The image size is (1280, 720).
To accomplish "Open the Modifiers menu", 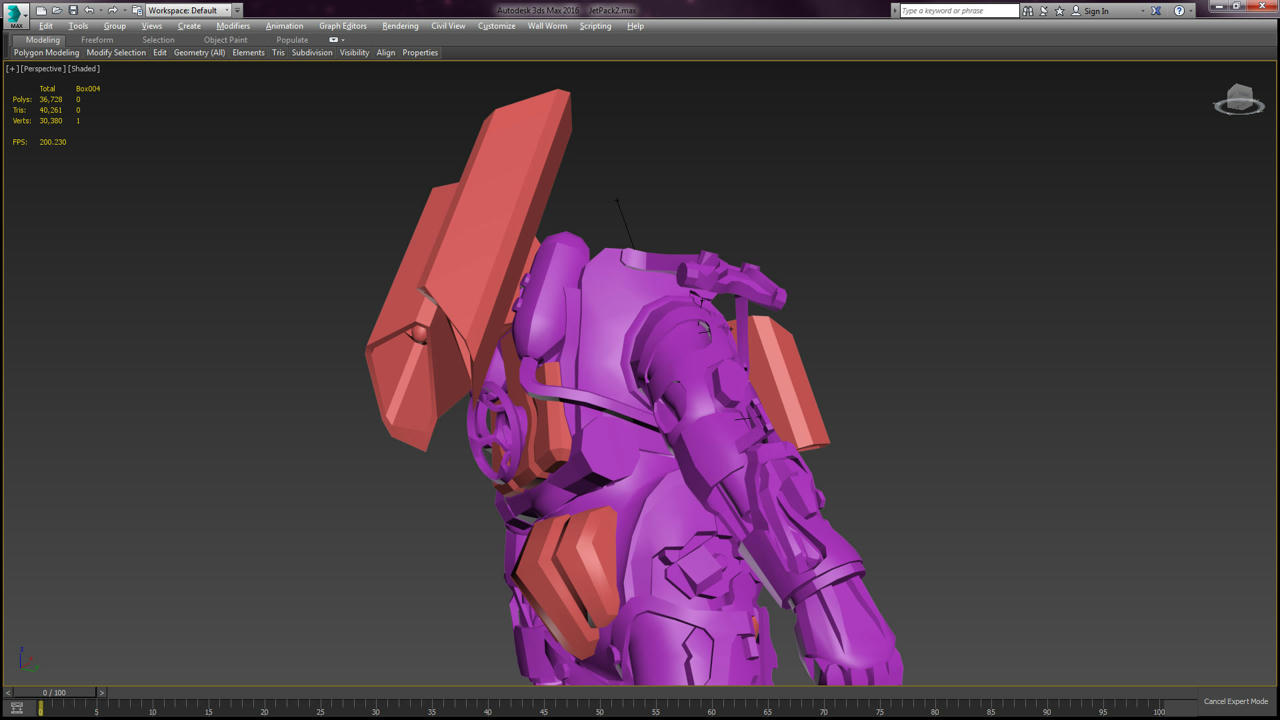I will [233, 26].
